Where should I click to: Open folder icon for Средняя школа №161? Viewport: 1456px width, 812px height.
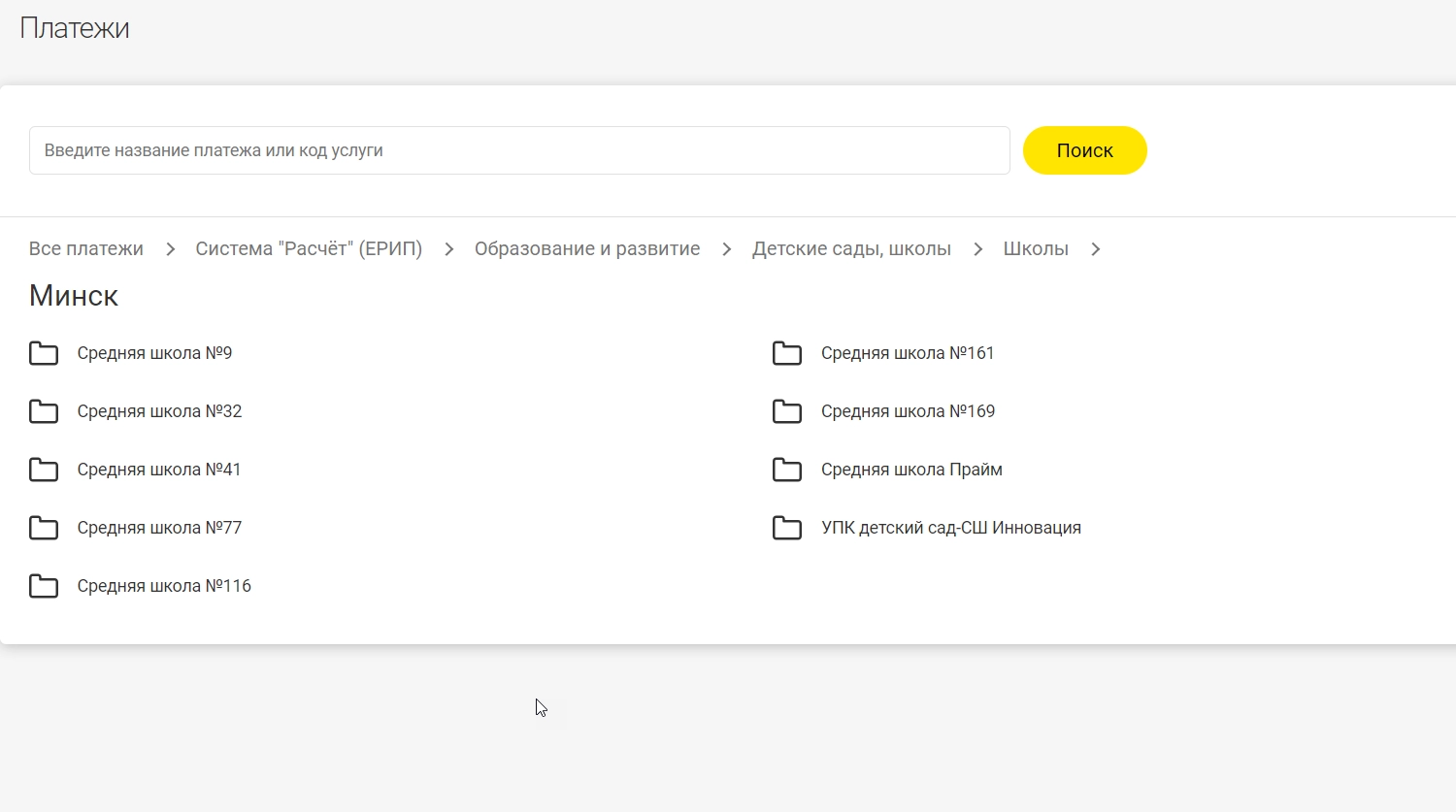(787, 353)
